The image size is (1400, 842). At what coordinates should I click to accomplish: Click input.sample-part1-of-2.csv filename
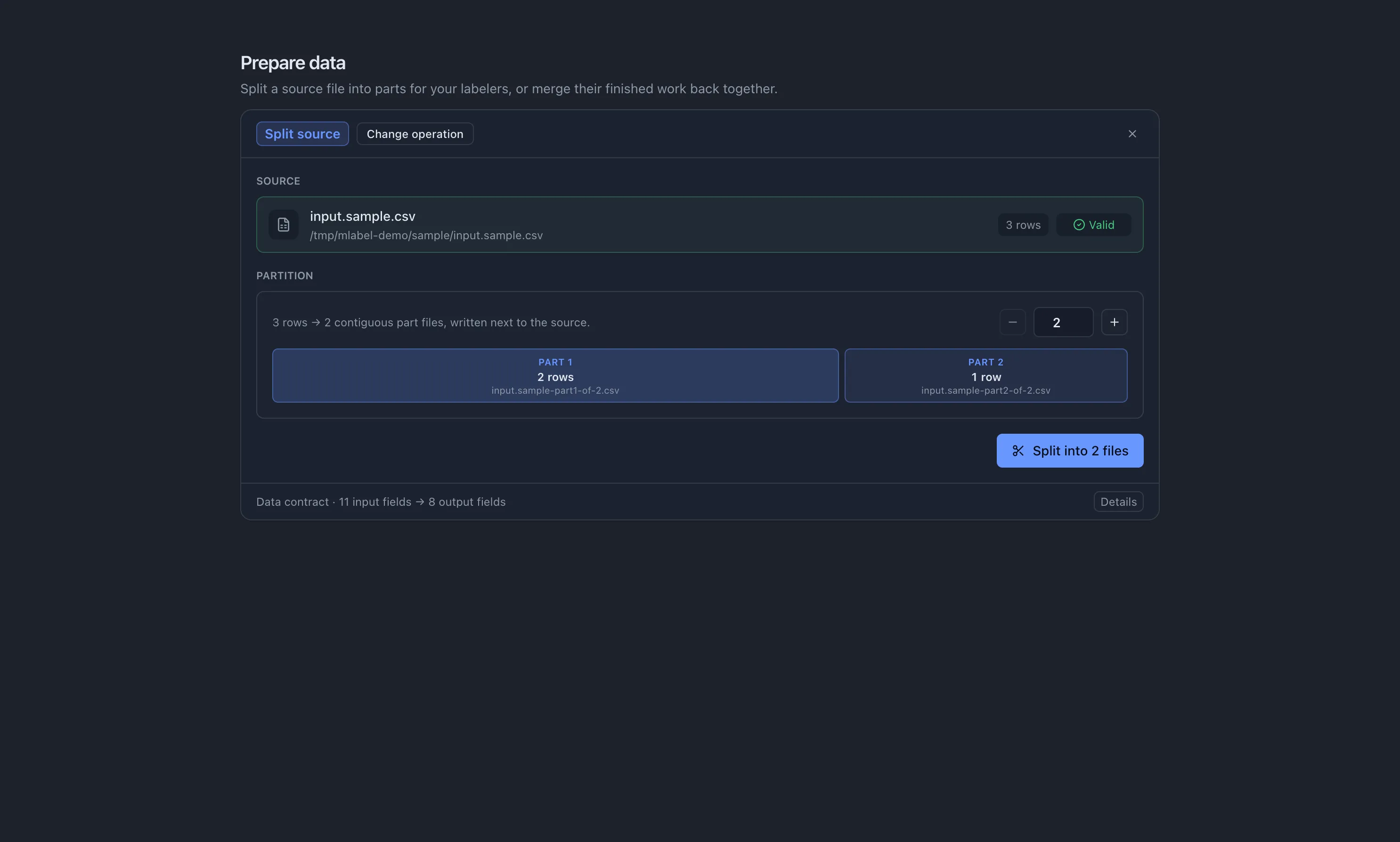tap(555, 390)
